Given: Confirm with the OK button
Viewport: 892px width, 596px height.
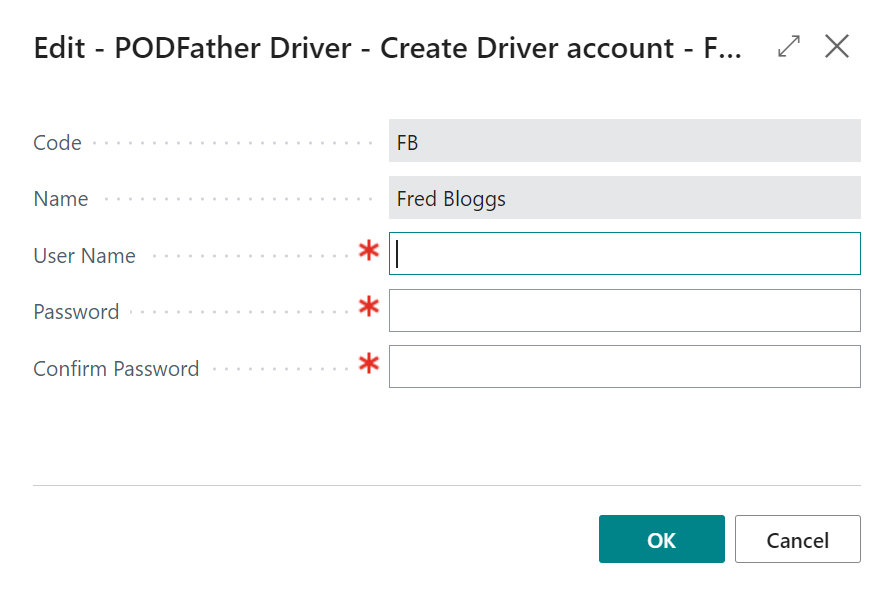Looking at the screenshot, I should pos(662,539).
